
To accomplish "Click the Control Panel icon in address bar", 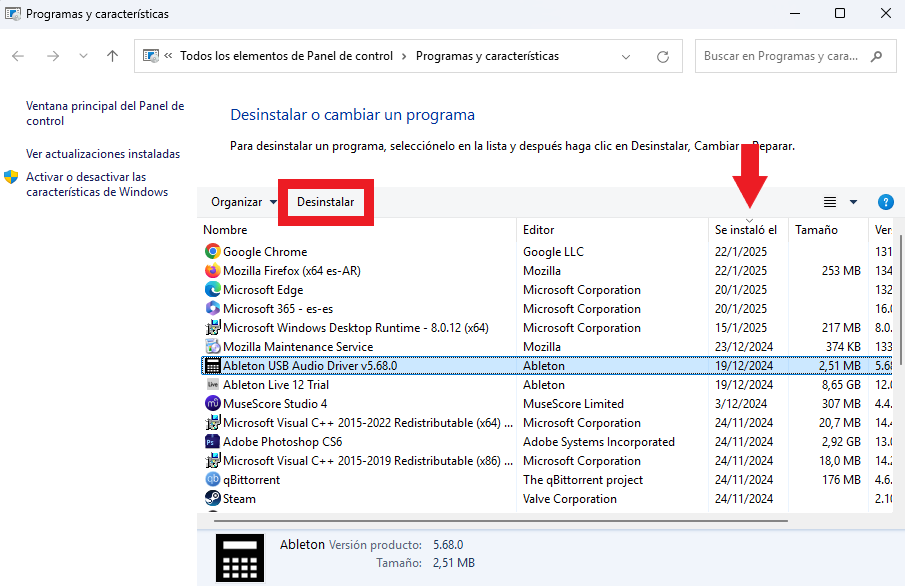I will point(151,56).
